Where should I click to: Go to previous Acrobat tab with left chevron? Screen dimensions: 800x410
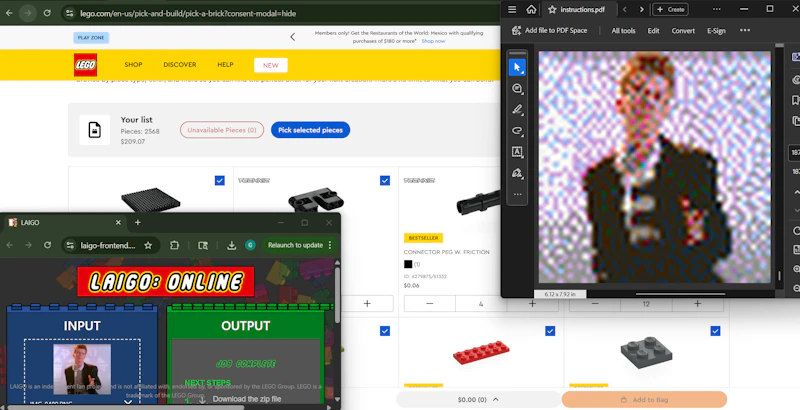[x=625, y=9]
